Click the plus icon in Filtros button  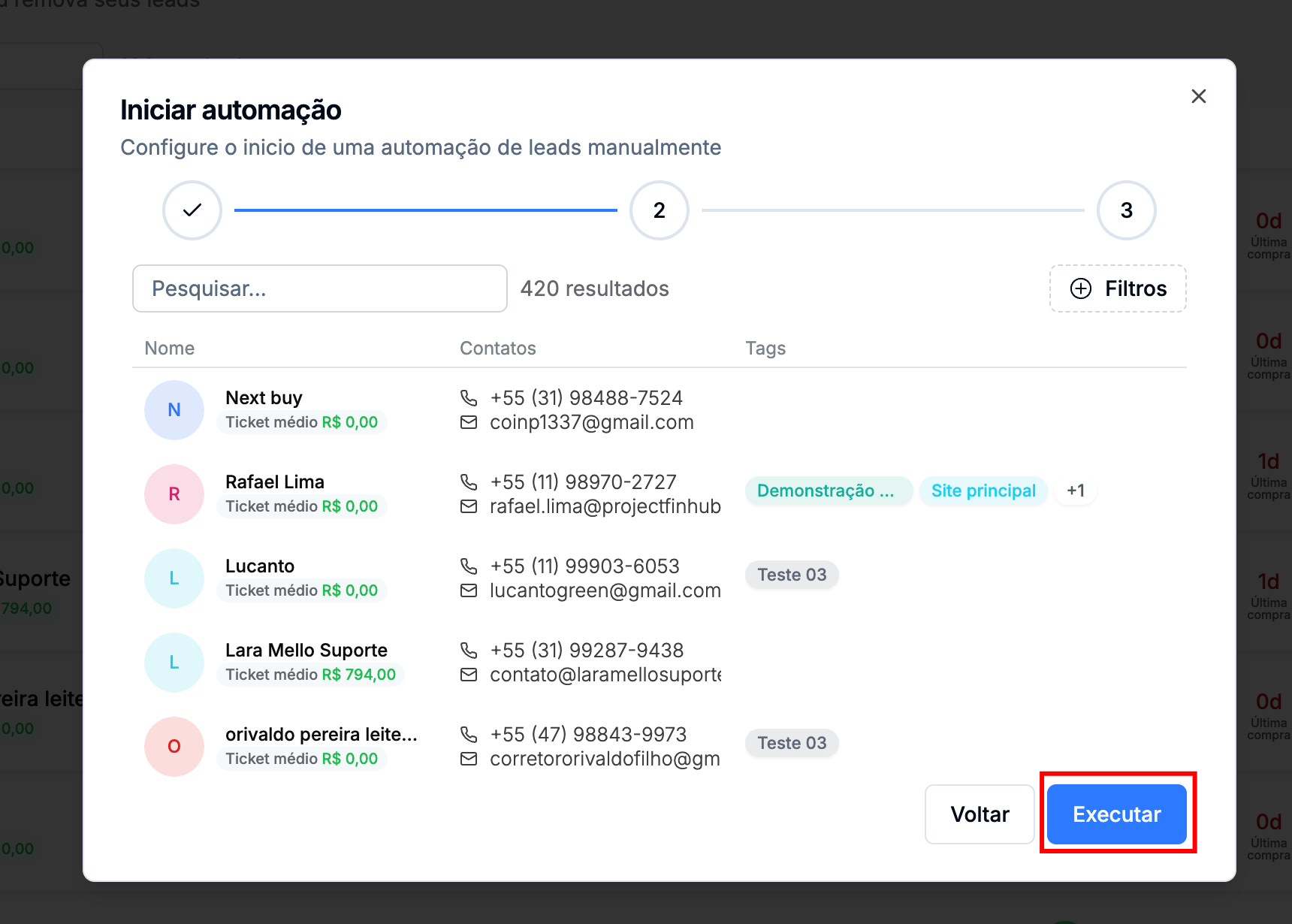point(1081,288)
